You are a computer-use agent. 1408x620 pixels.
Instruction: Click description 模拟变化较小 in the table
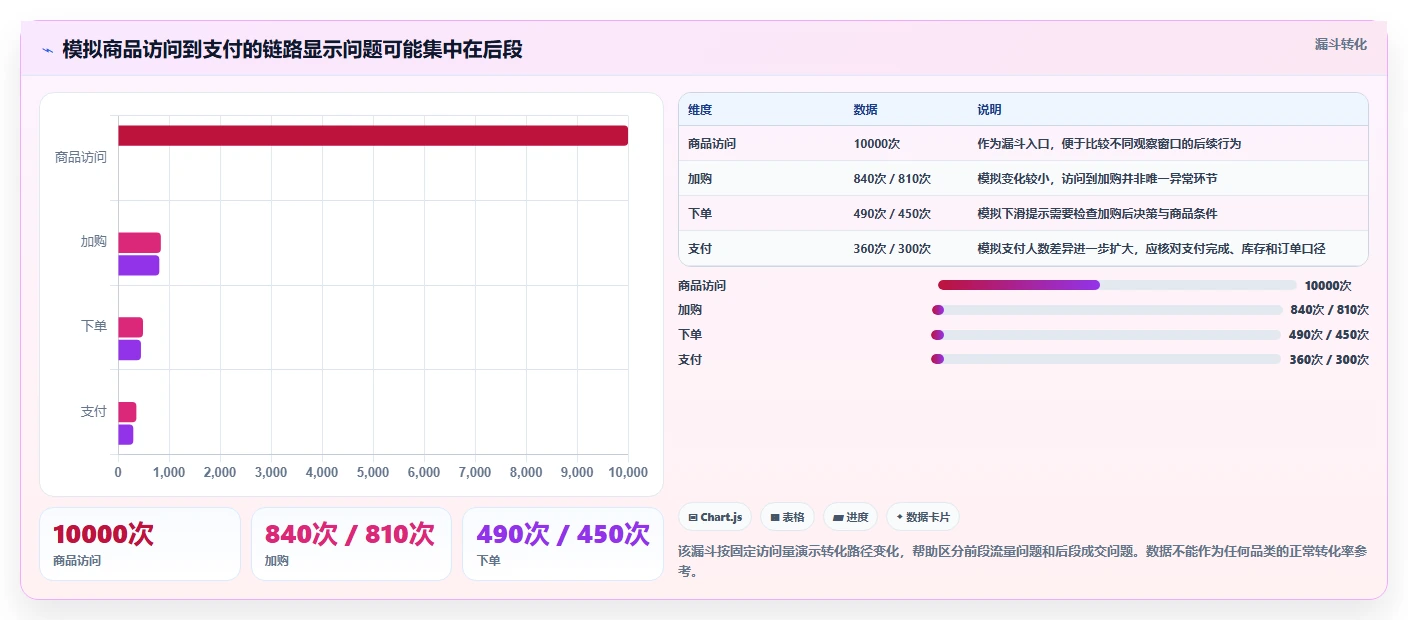tap(1097, 179)
